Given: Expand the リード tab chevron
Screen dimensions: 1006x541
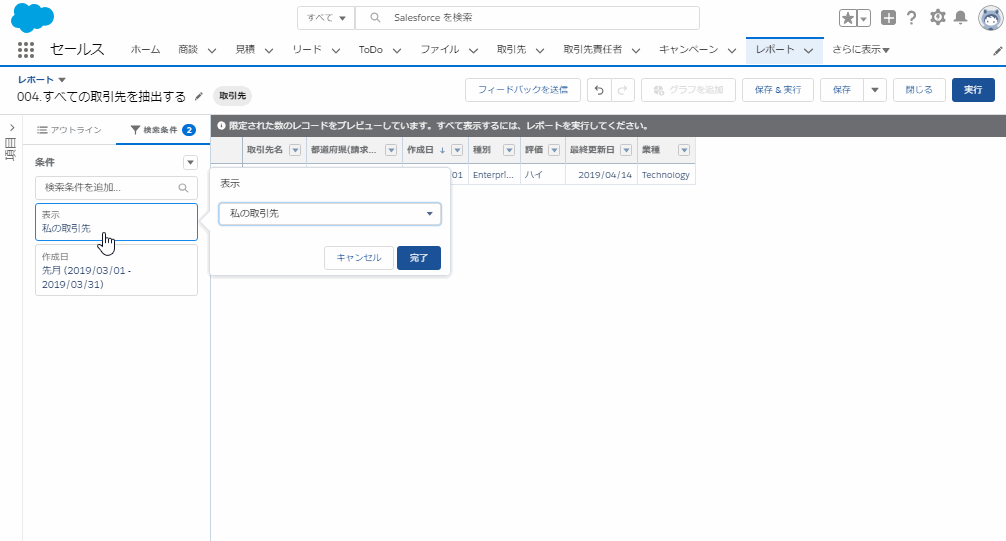Looking at the screenshot, I should point(335,50).
